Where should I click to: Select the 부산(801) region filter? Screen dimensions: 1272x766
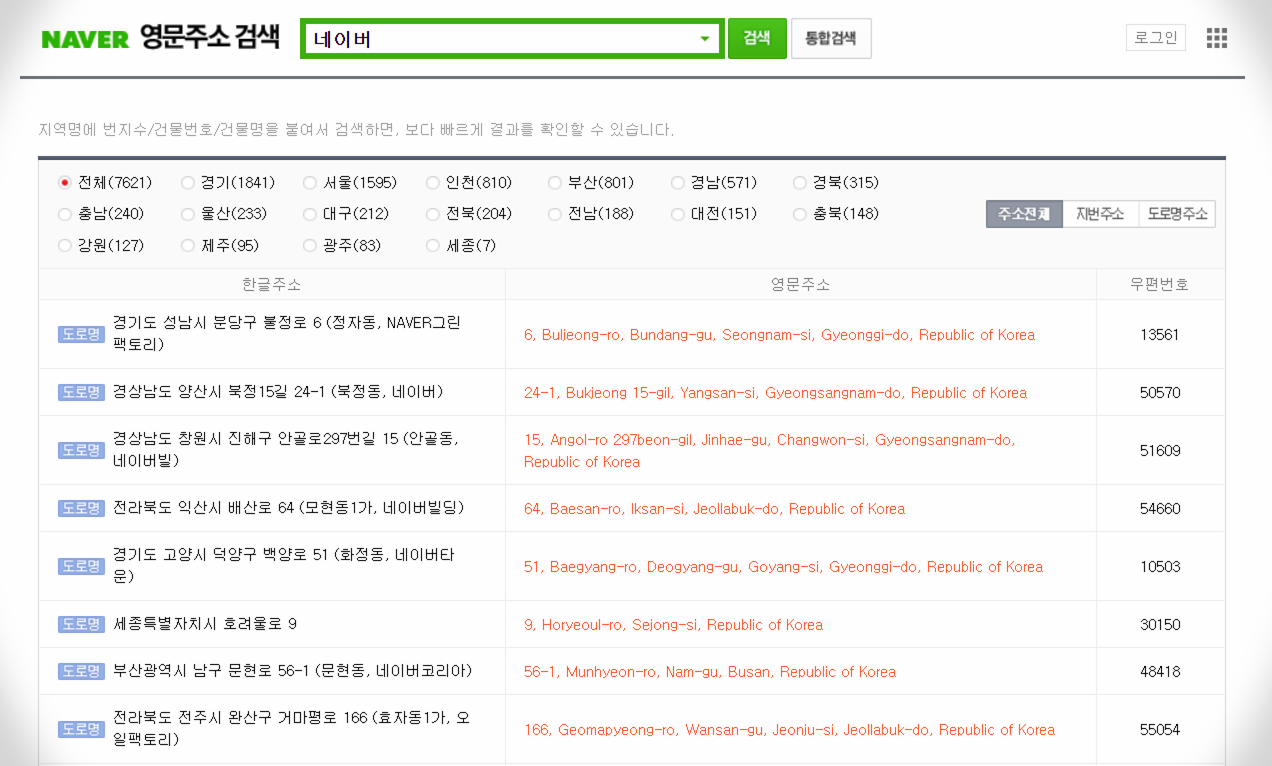click(555, 182)
